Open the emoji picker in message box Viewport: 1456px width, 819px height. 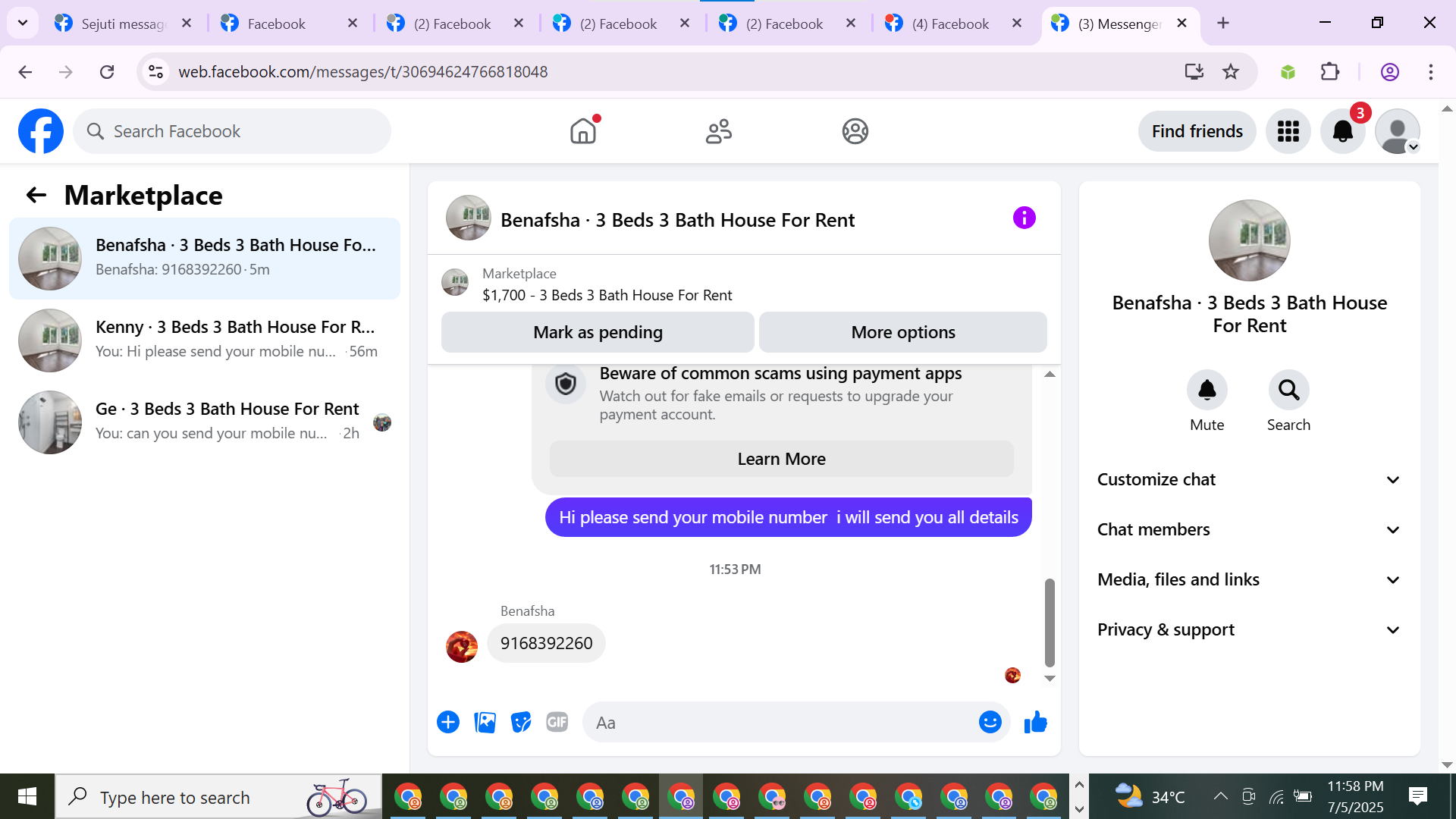[990, 723]
